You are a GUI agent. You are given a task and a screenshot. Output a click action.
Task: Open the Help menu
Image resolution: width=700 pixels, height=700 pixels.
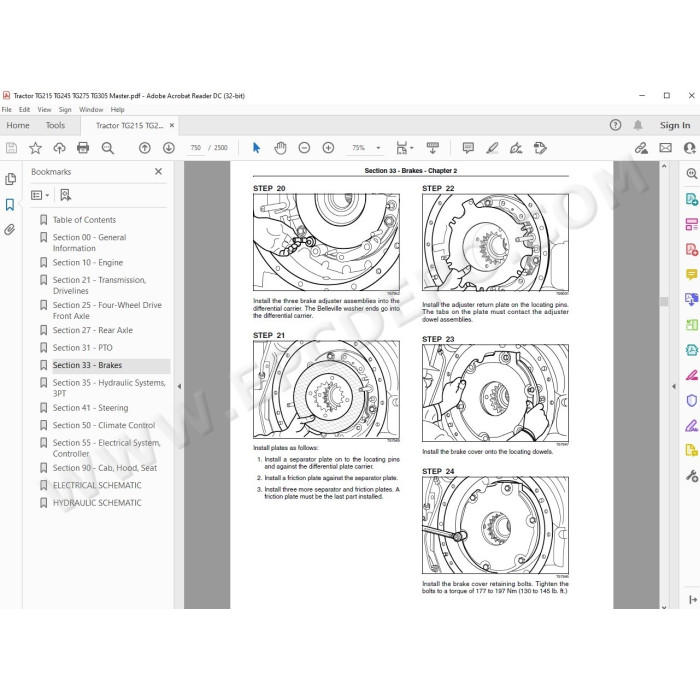click(117, 109)
